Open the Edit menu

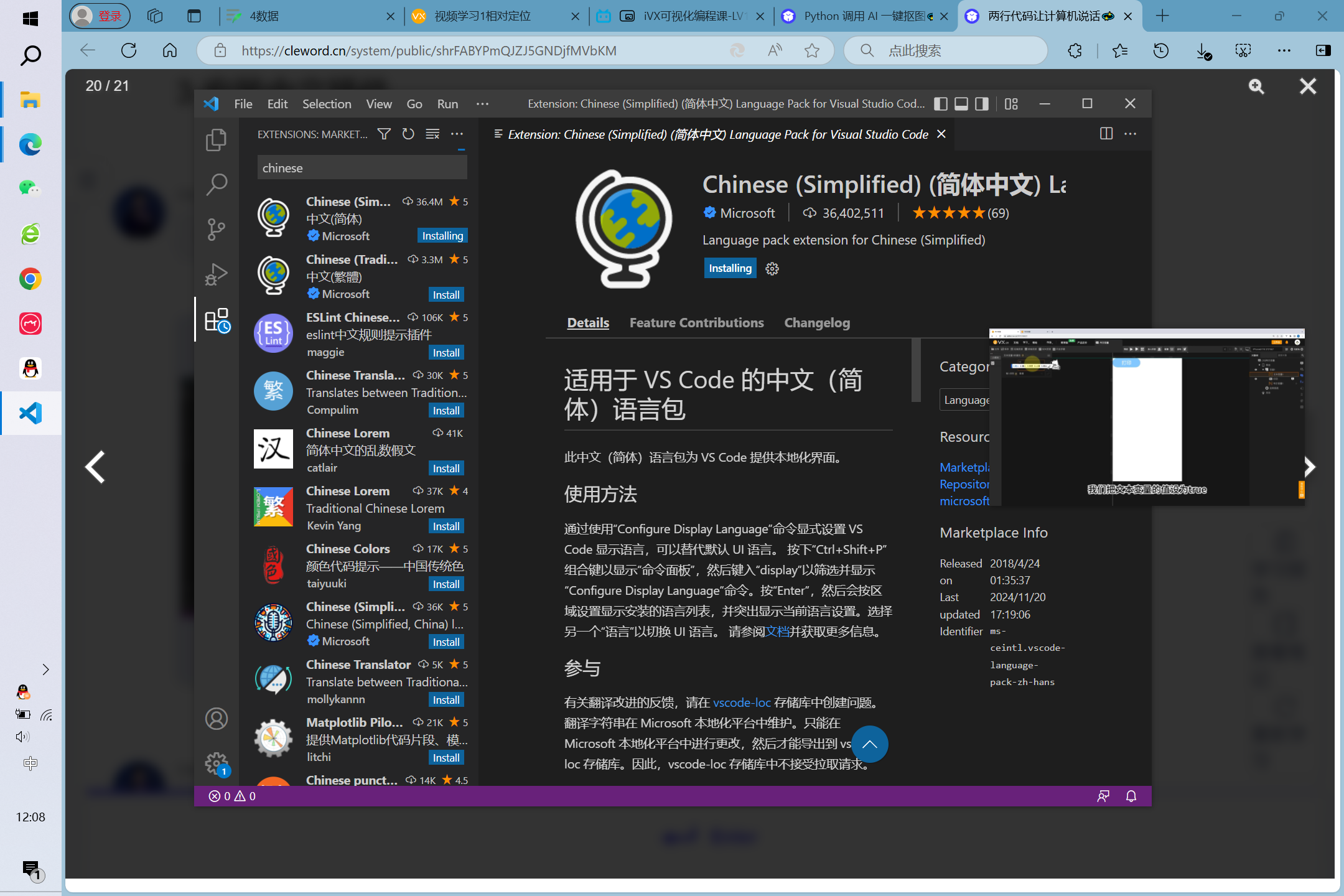pyautogui.click(x=278, y=104)
